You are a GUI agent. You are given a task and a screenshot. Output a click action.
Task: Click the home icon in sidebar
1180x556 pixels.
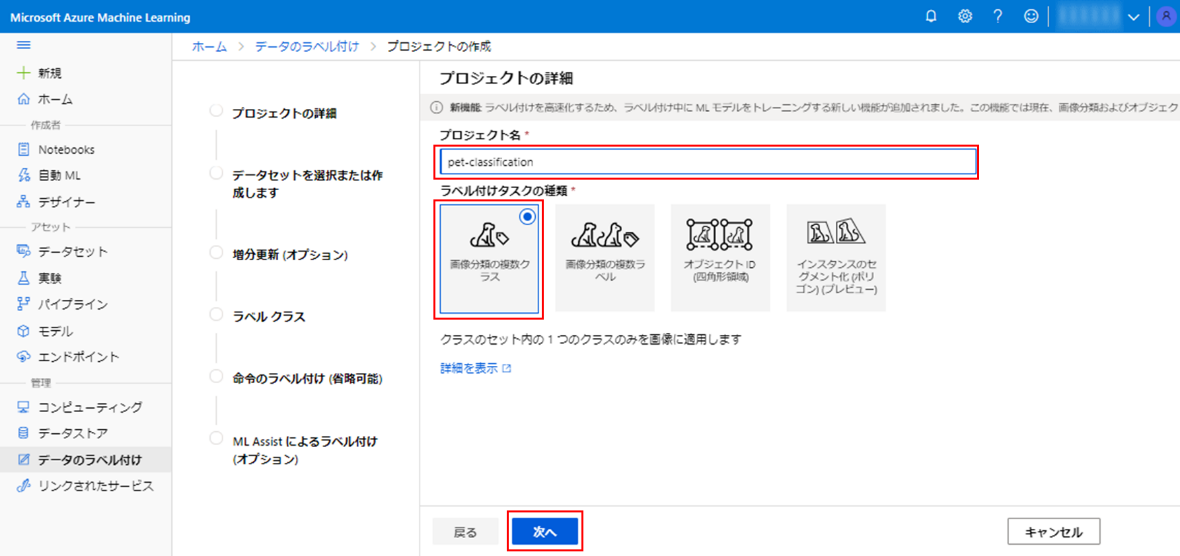pos(23,99)
